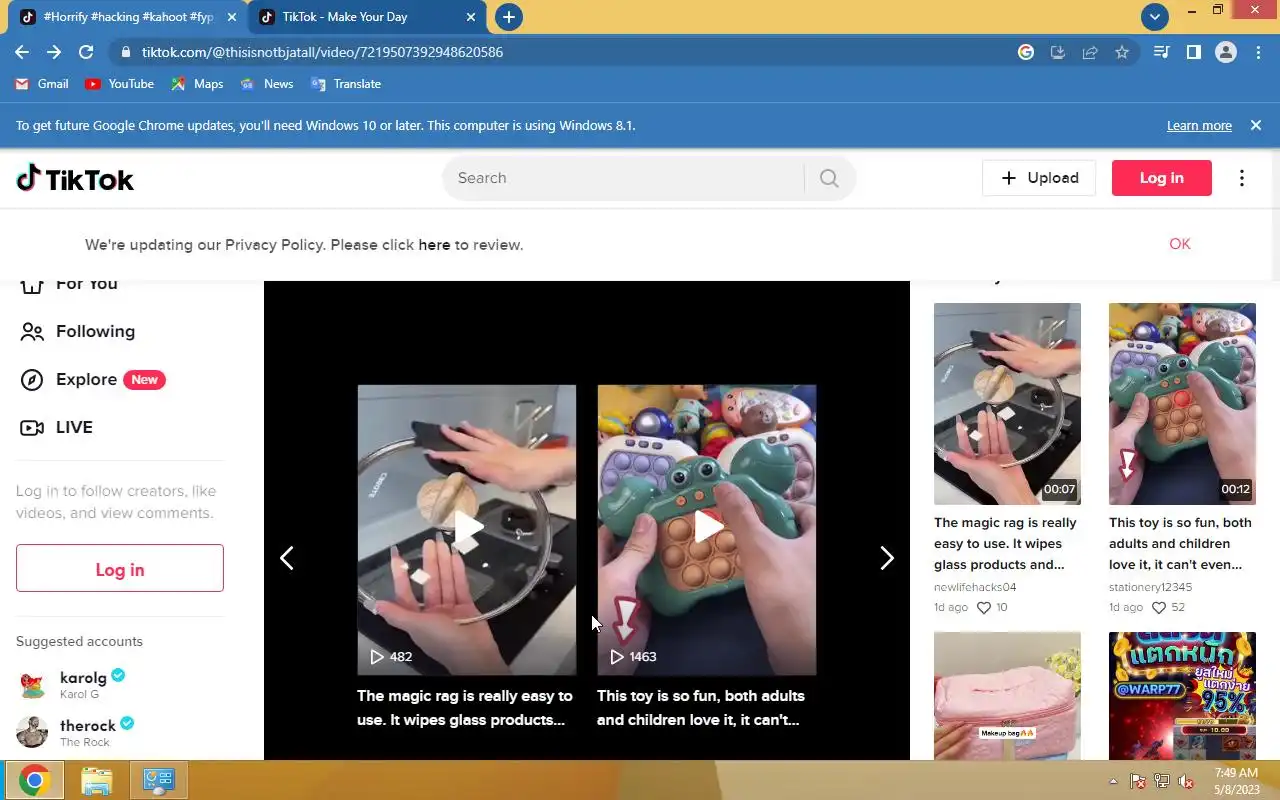Play the pop-it toy video in player
Viewport: 1280px width, 800px height.
point(707,529)
